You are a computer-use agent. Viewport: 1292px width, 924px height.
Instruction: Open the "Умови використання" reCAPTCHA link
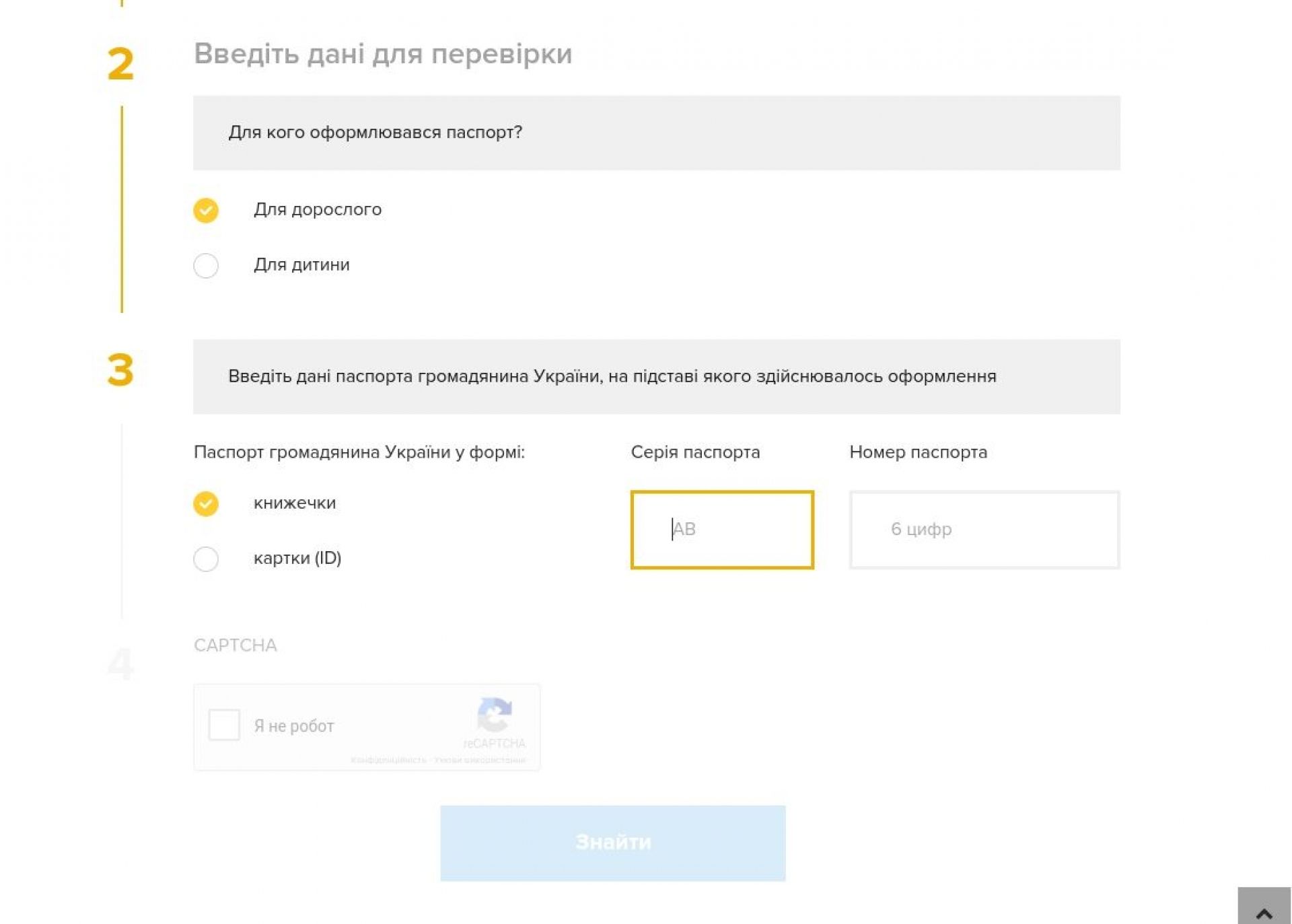tap(480, 760)
